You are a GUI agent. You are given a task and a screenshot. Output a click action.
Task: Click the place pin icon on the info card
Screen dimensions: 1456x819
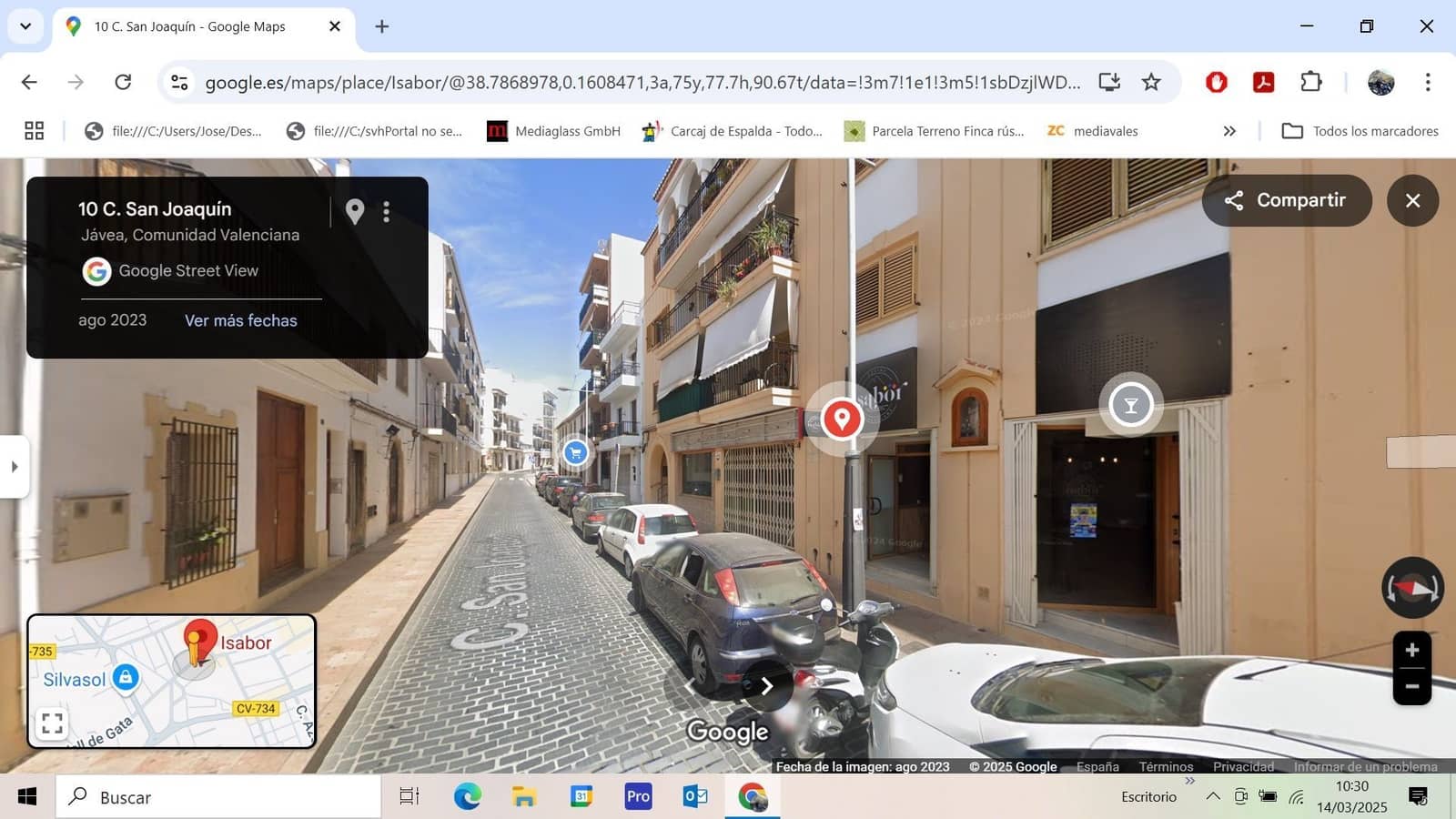(354, 211)
